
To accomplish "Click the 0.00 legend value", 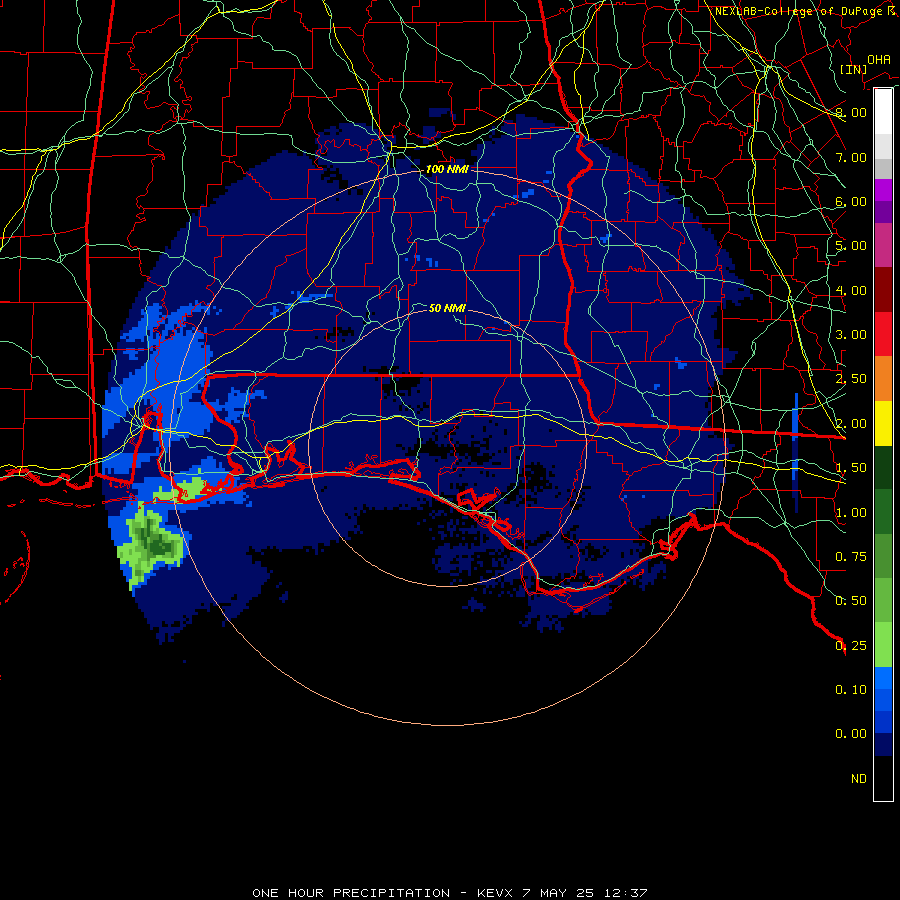I will [x=851, y=734].
